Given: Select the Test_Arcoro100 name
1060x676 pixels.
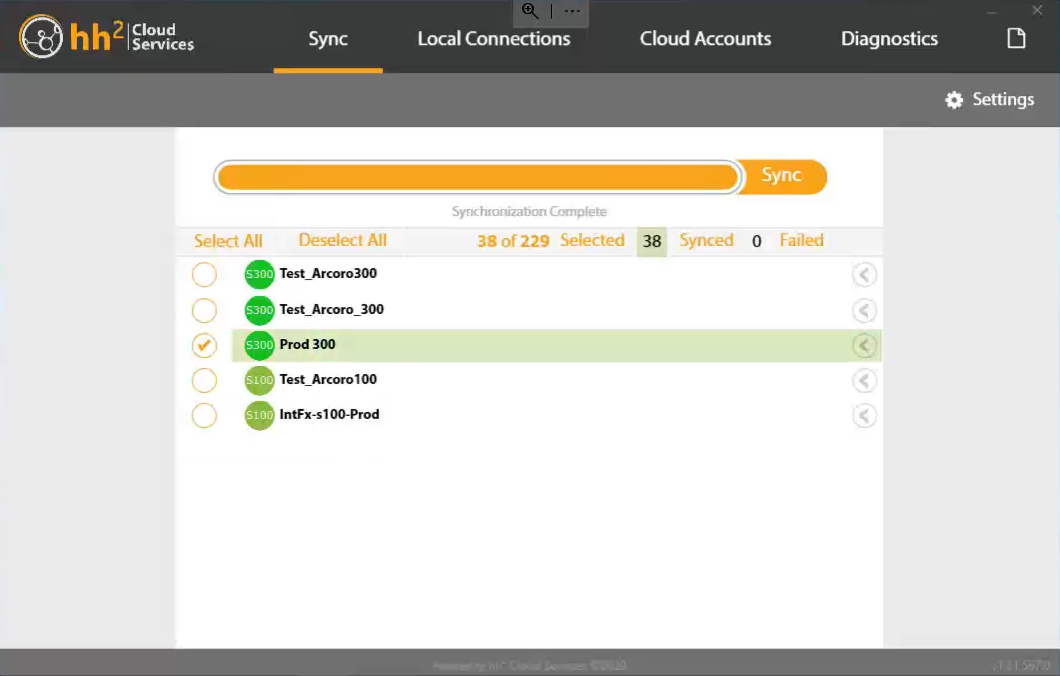Looking at the screenshot, I should (x=328, y=379).
